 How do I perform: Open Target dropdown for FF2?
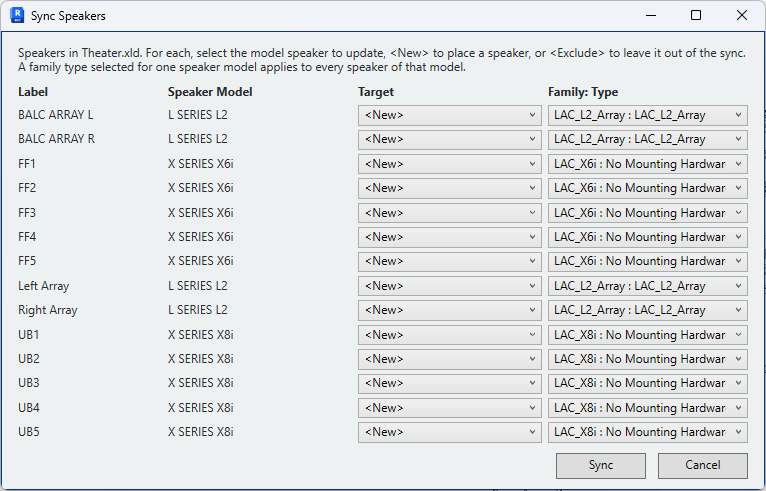coord(449,189)
